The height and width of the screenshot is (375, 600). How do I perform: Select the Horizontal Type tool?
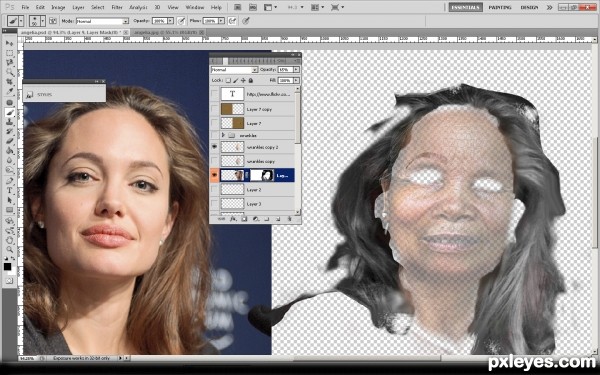click(x=9, y=191)
